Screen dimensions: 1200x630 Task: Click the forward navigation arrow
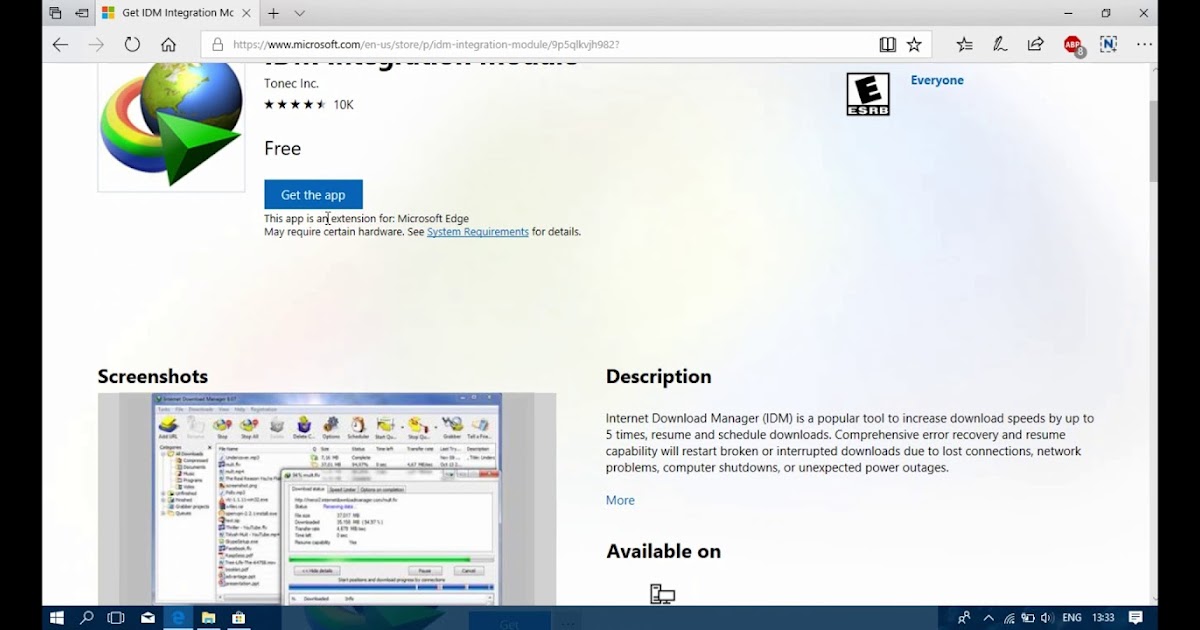pyautogui.click(x=96, y=44)
